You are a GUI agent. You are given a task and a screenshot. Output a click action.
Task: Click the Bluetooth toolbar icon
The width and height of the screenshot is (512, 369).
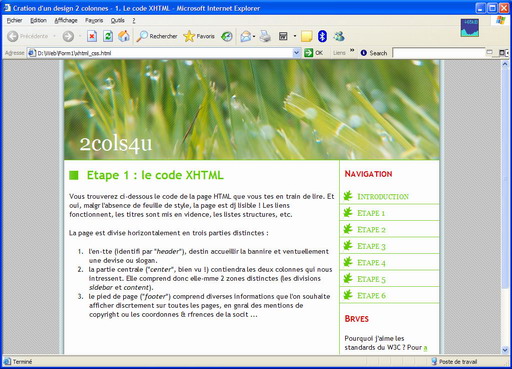pos(322,36)
